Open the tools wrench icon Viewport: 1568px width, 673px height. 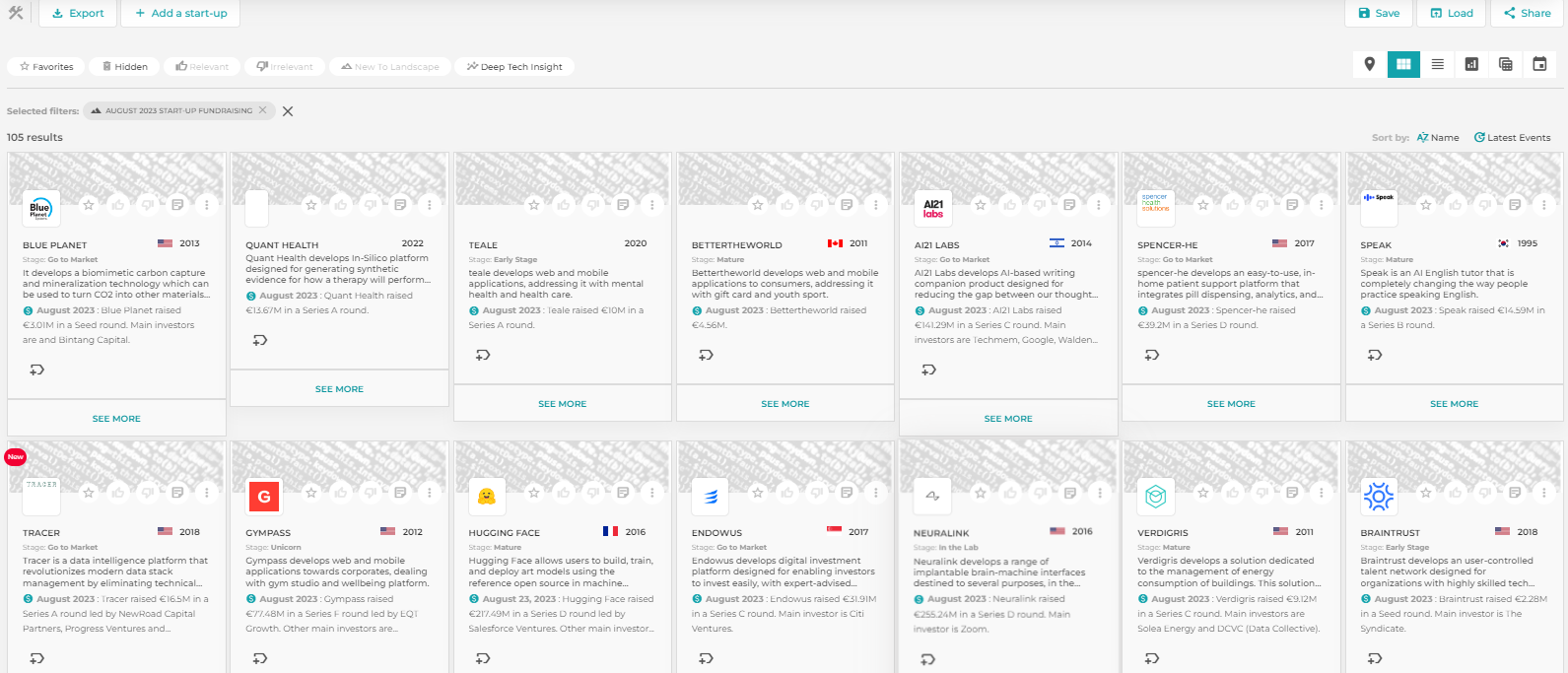point(15,13)
